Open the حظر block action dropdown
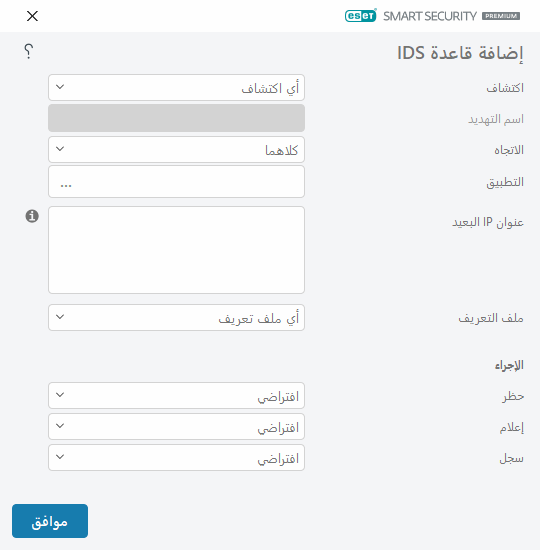Viewport: 540px width, 550px height. 176,396
